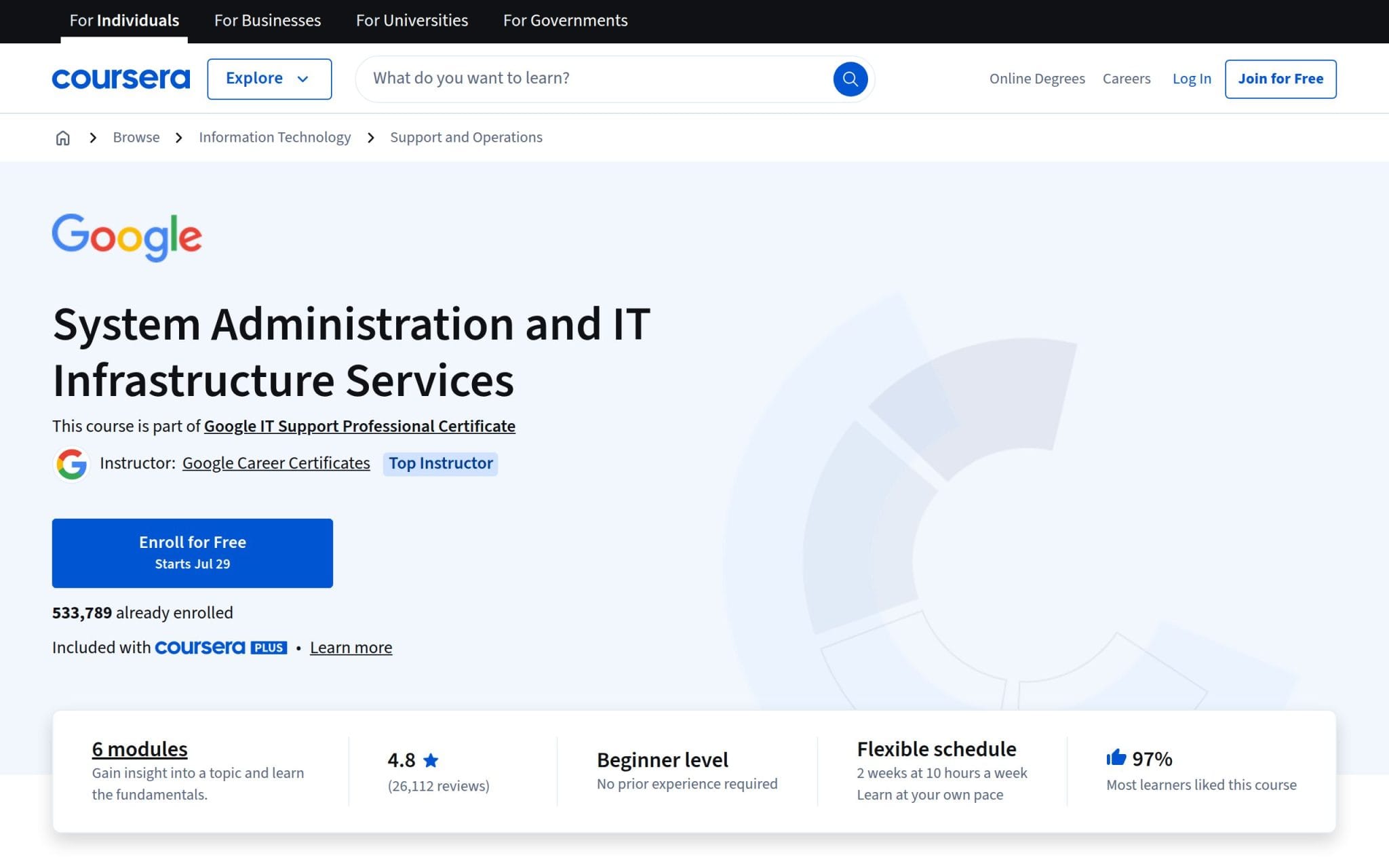Click the thumbs-up icon beside 97%
The width and height of the screenshot is (1389, 868).
click(1116, 757)
